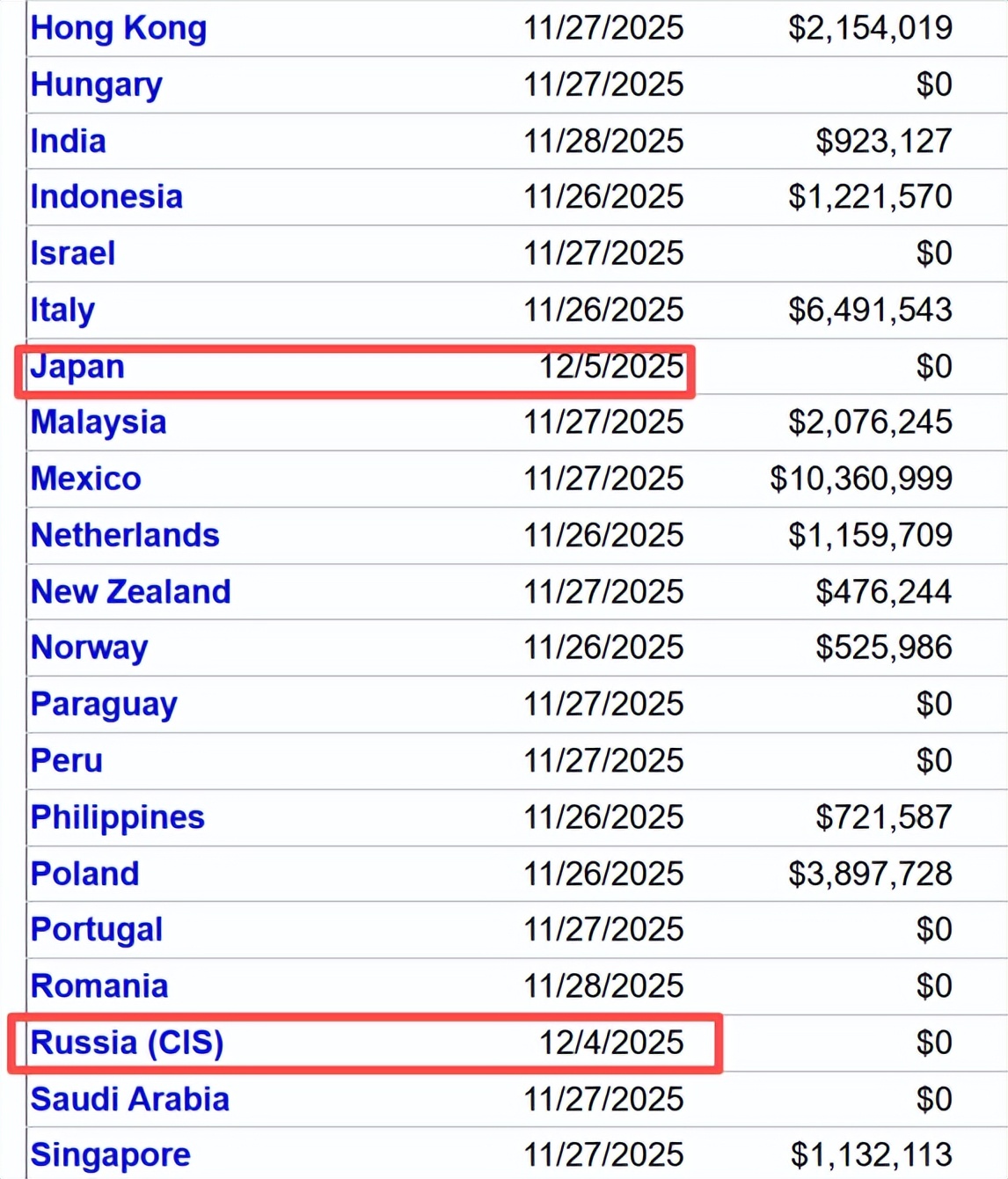Select the Indonesia link
Image resolution: width=1008 pixels, height=1179 pixels.
pyautogui.click(x=106, y=197)
